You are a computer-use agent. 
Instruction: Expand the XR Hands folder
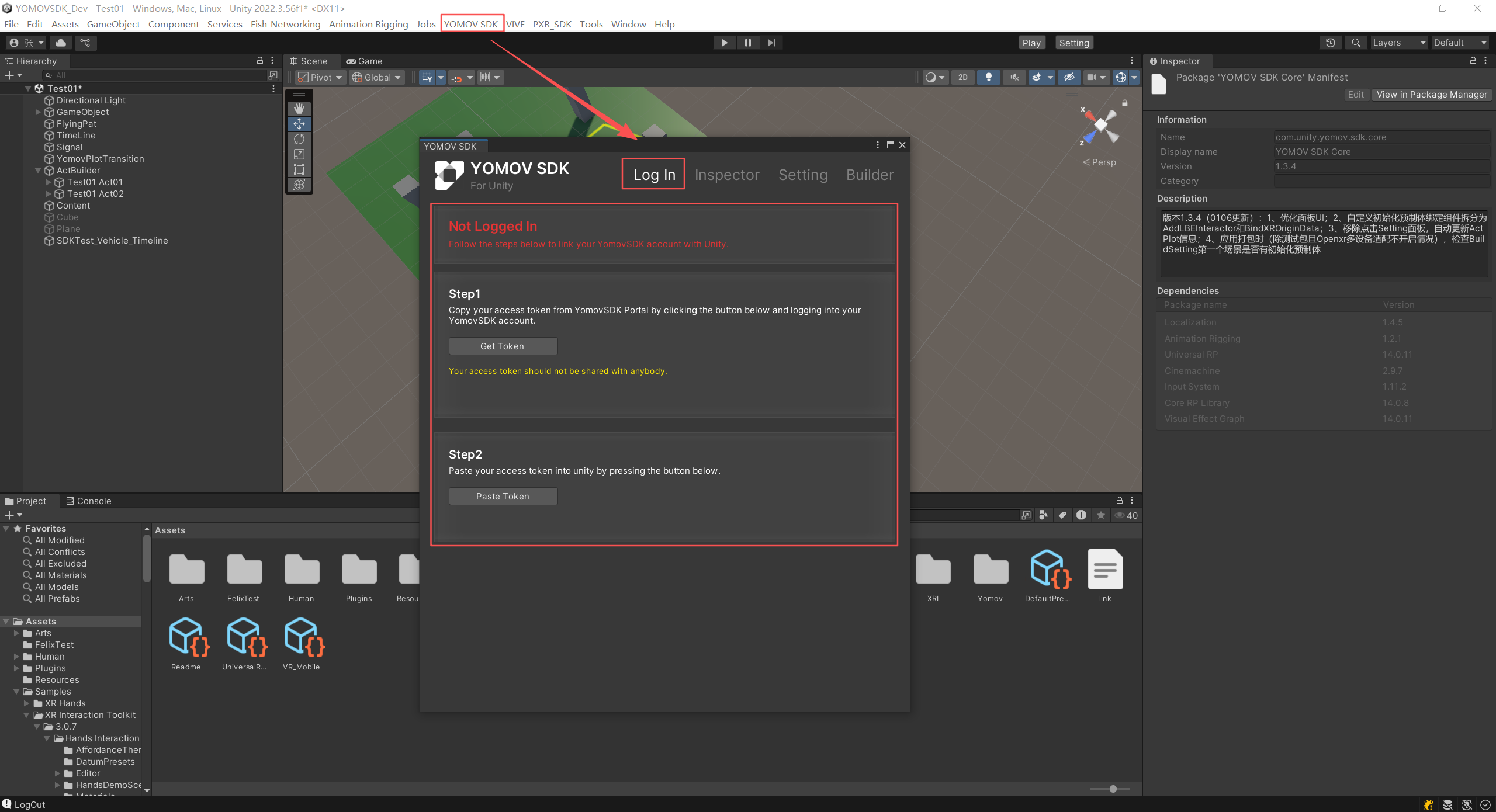27,703
